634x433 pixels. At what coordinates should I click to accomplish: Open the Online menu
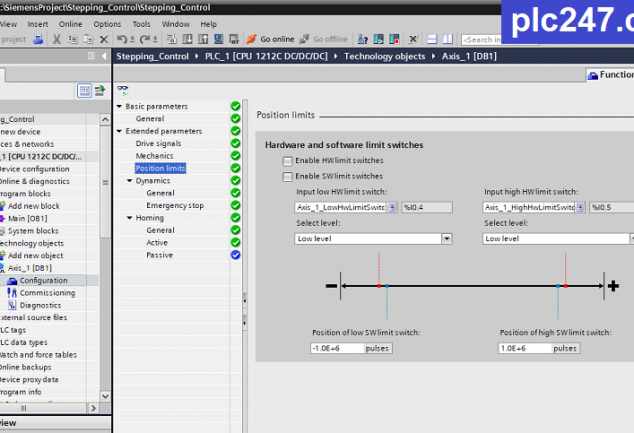click(70, 24)
